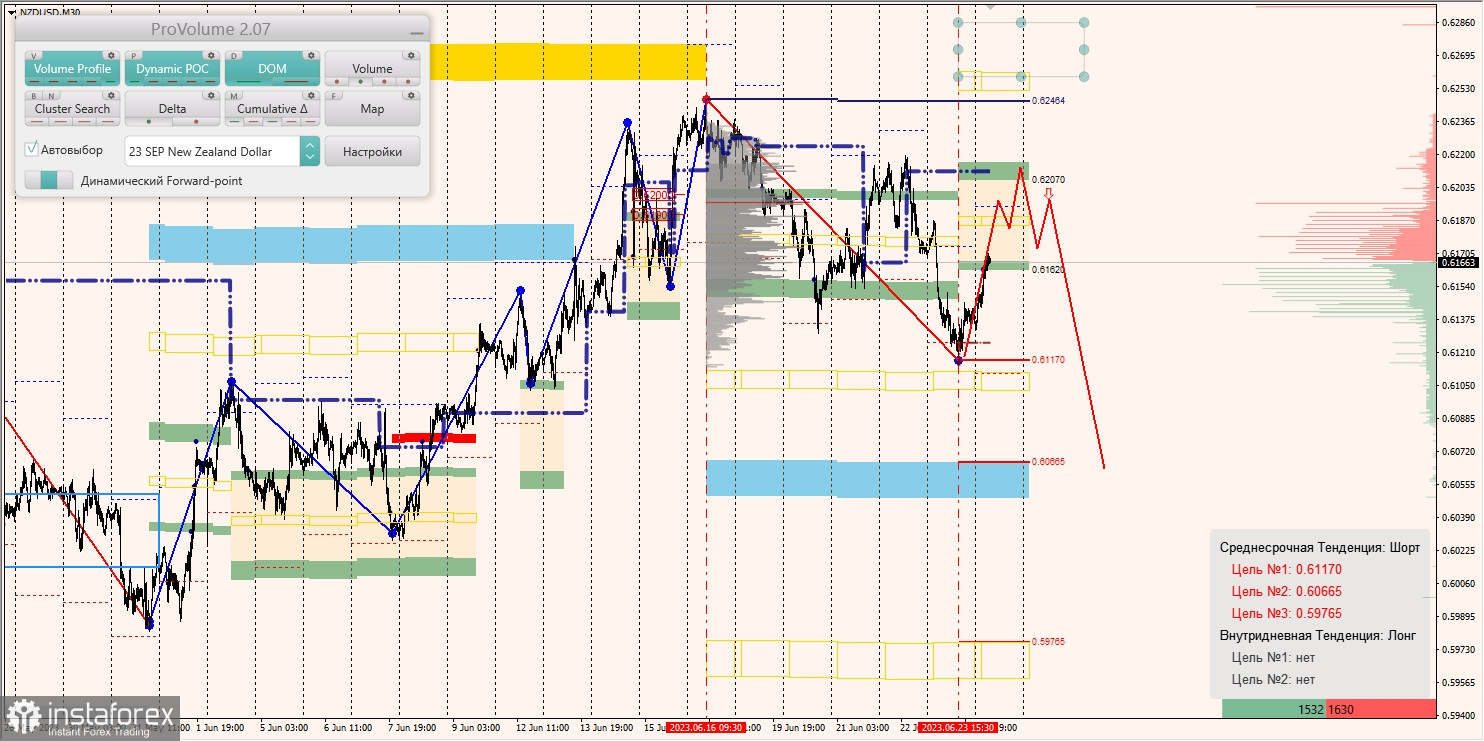Switch the Динамический Forward-point toggle

tap(49, 180)
